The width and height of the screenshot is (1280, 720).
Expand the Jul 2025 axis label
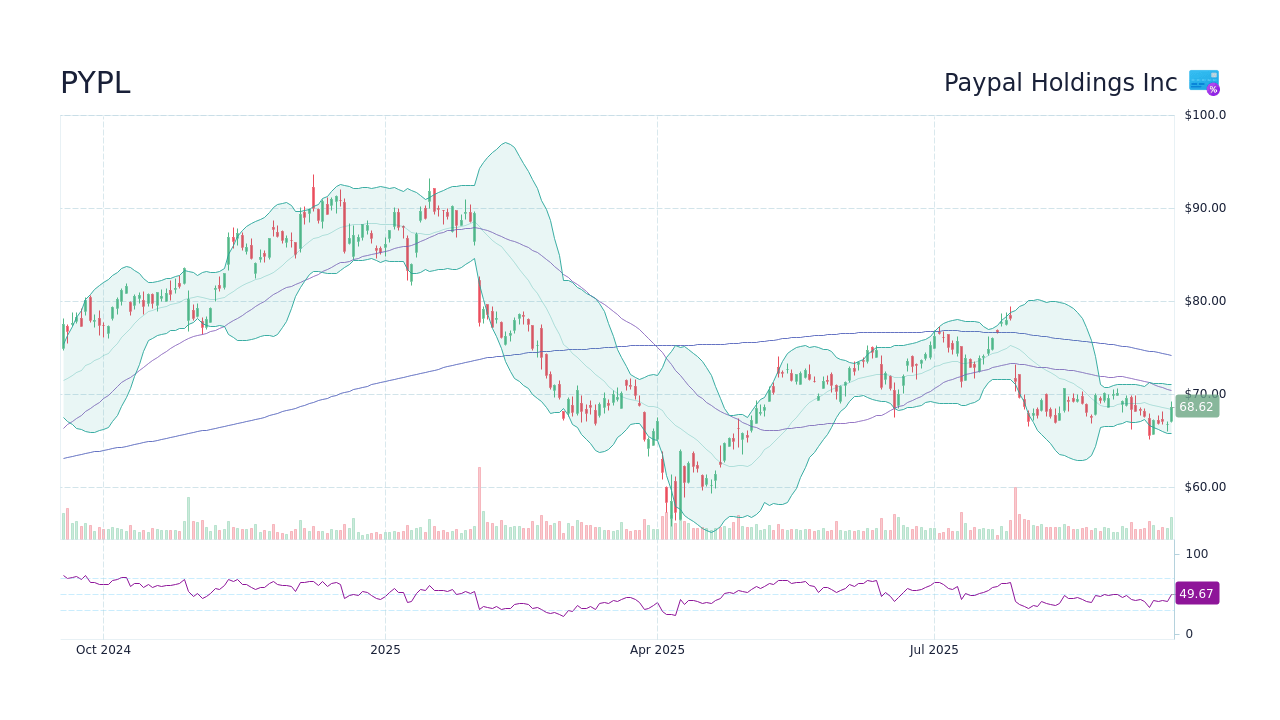[934, 650]
